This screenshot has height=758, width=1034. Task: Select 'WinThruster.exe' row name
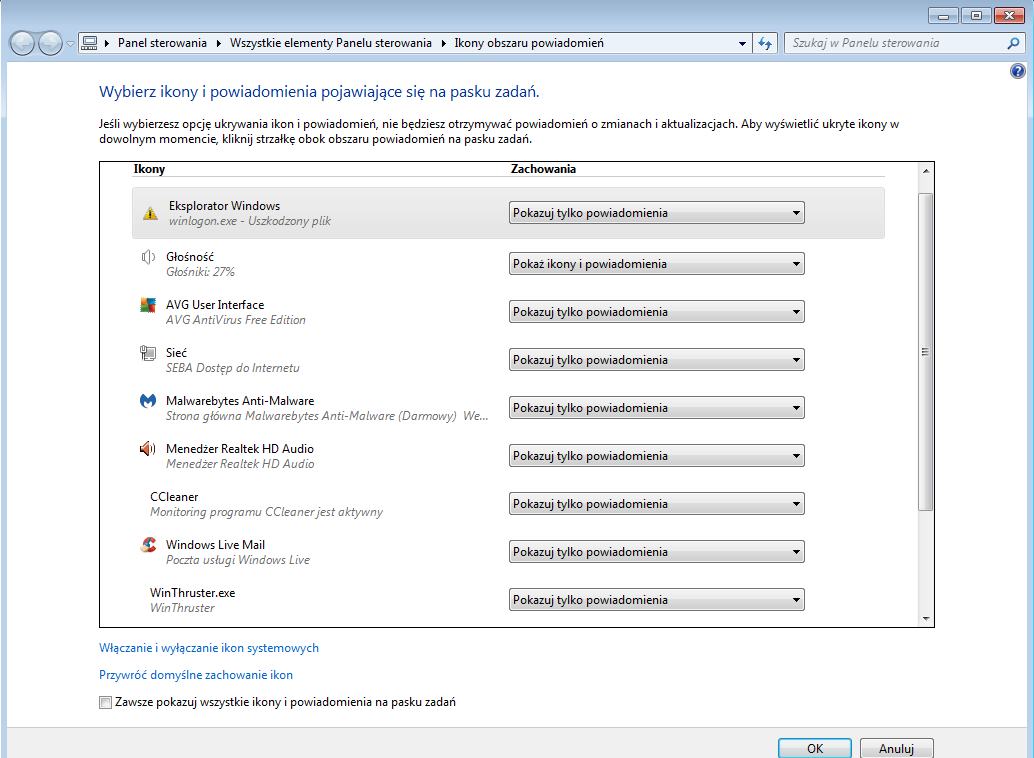193,593
